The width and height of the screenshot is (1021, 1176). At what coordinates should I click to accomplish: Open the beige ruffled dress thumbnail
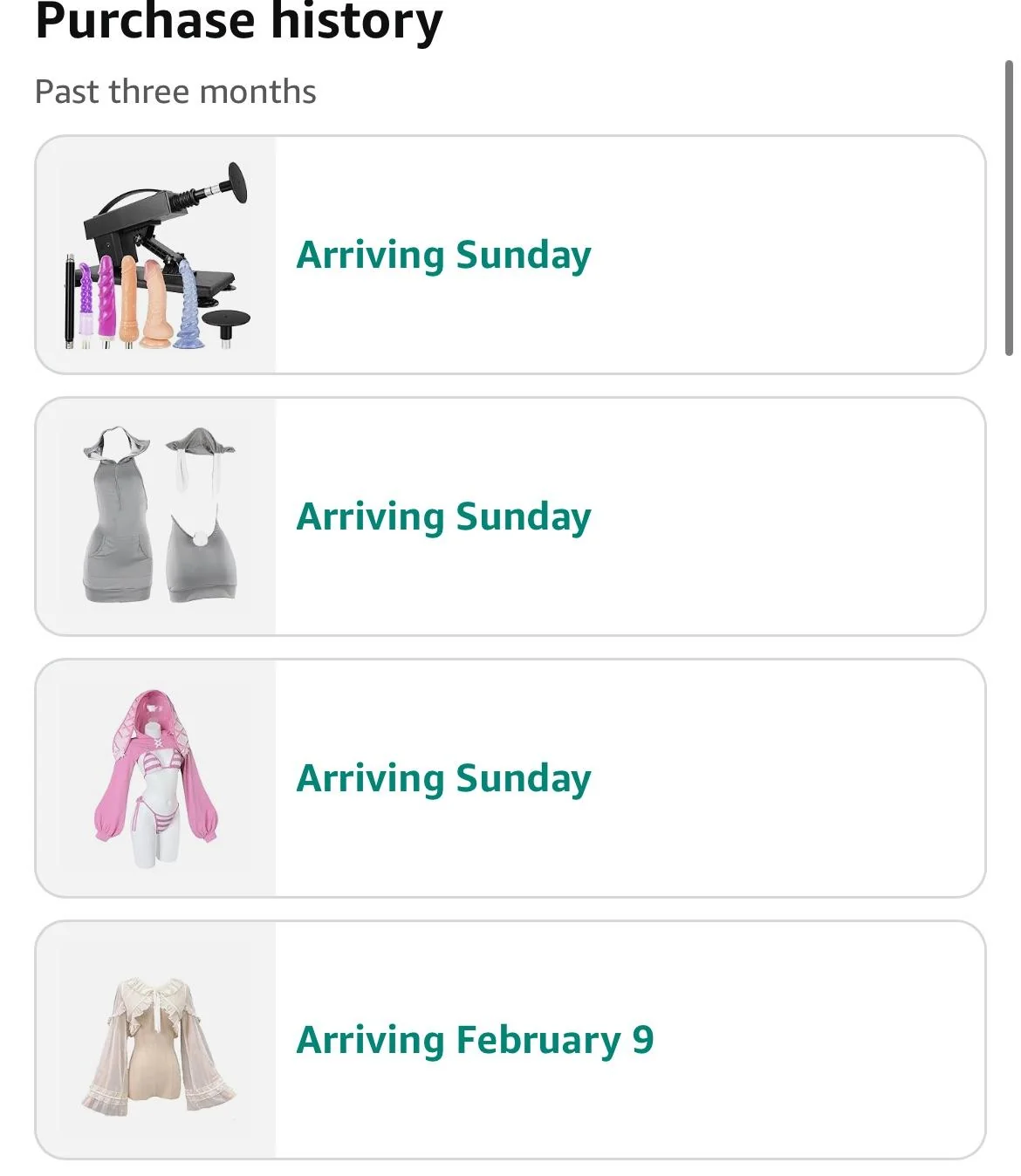[157, 1040]
